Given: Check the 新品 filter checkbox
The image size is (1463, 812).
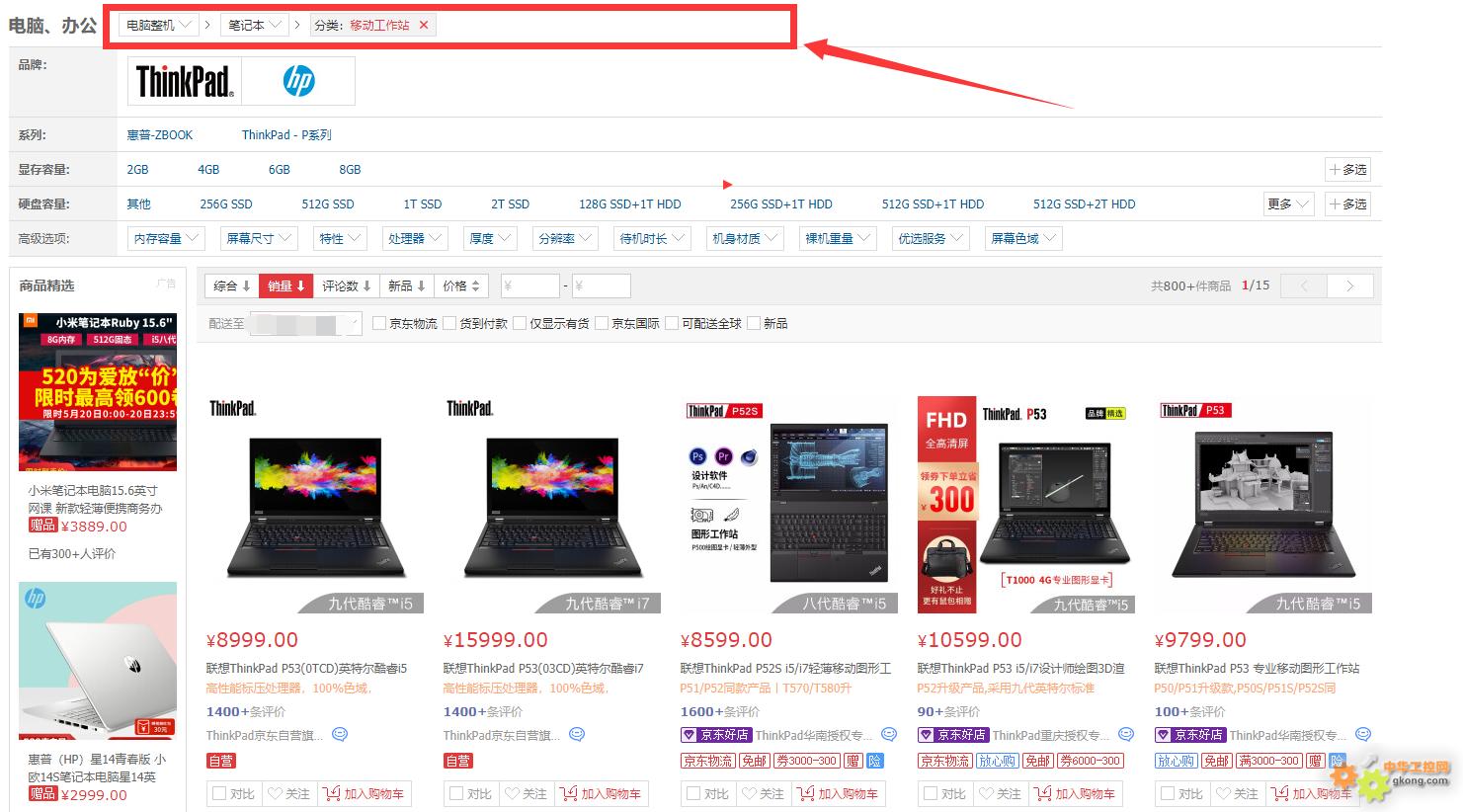Looking at the screenshot, I should point(754,323).
